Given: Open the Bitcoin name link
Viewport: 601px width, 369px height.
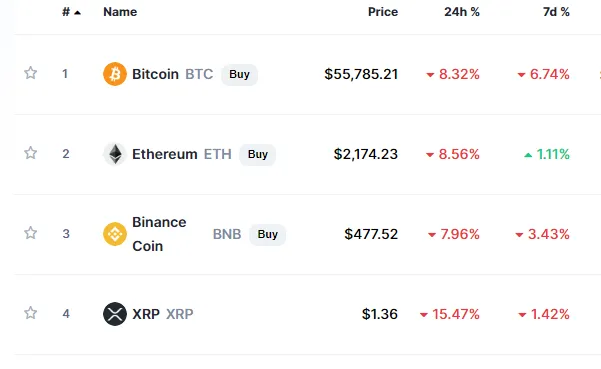Looking at the screenshot, I should pos(155,74).
